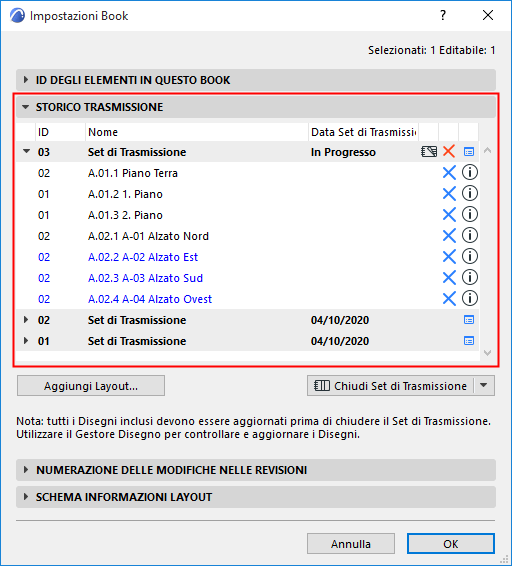Screen dimensions: 512x566
Task: Click the help question mark in title bar
Action: click(443, 16)
